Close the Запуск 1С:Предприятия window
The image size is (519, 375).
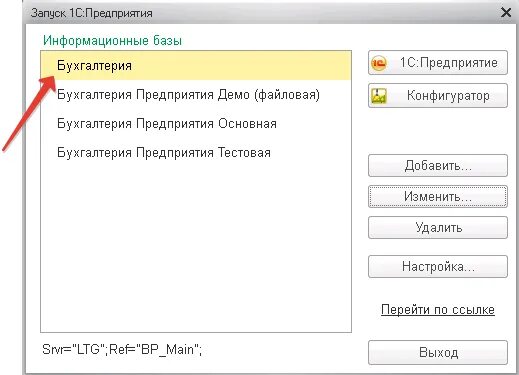click(x=506, y=13)
